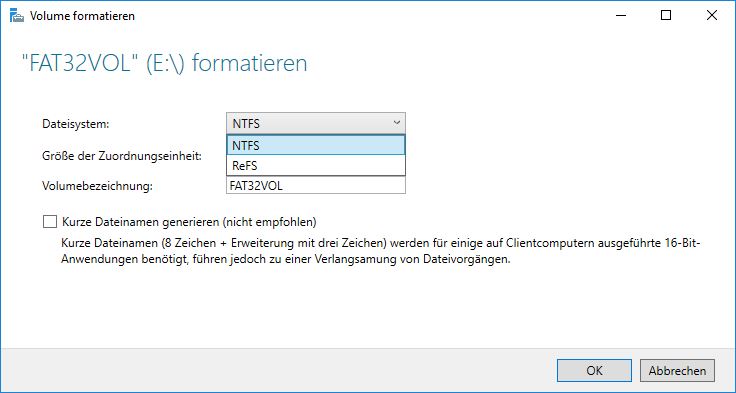
Task: Click the description text about 16-Bit-Anwendungen
Action: [381, 251]
